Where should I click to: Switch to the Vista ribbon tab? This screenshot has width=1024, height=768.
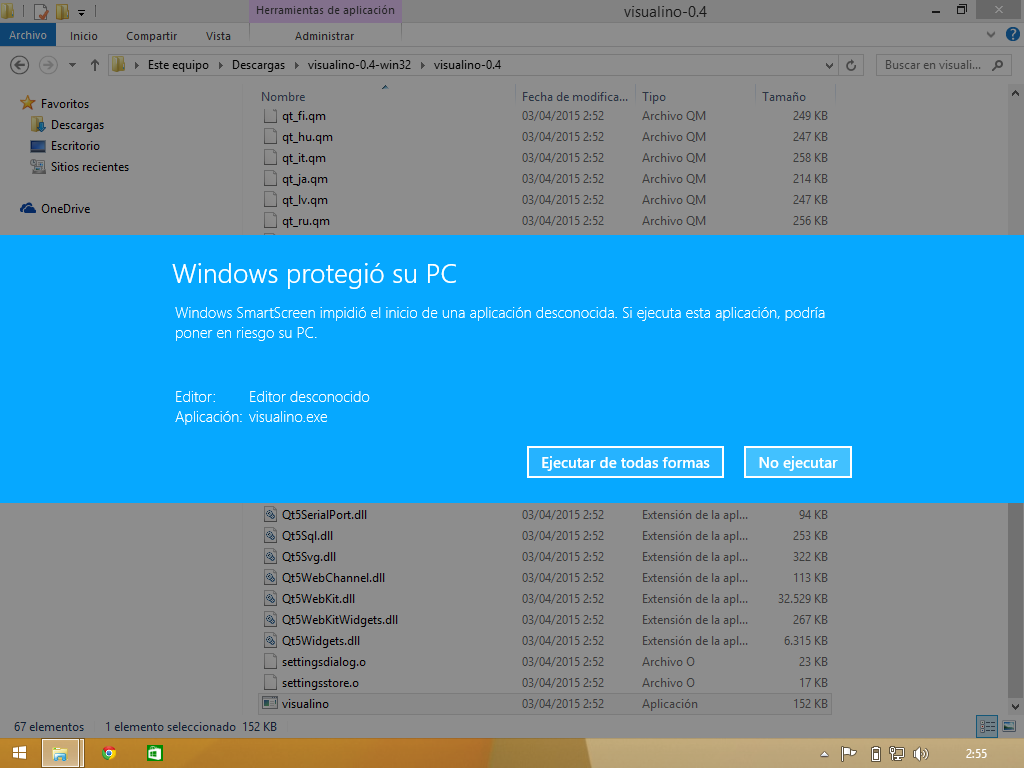218,36
